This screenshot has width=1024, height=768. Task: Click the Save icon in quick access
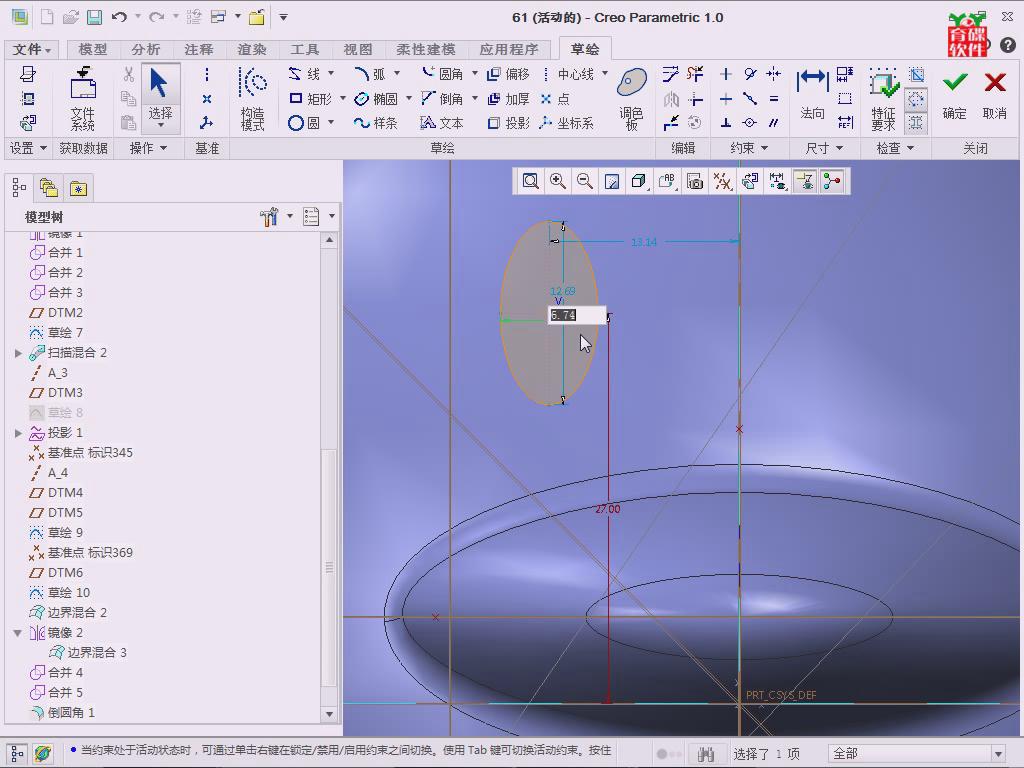[95, 17]
